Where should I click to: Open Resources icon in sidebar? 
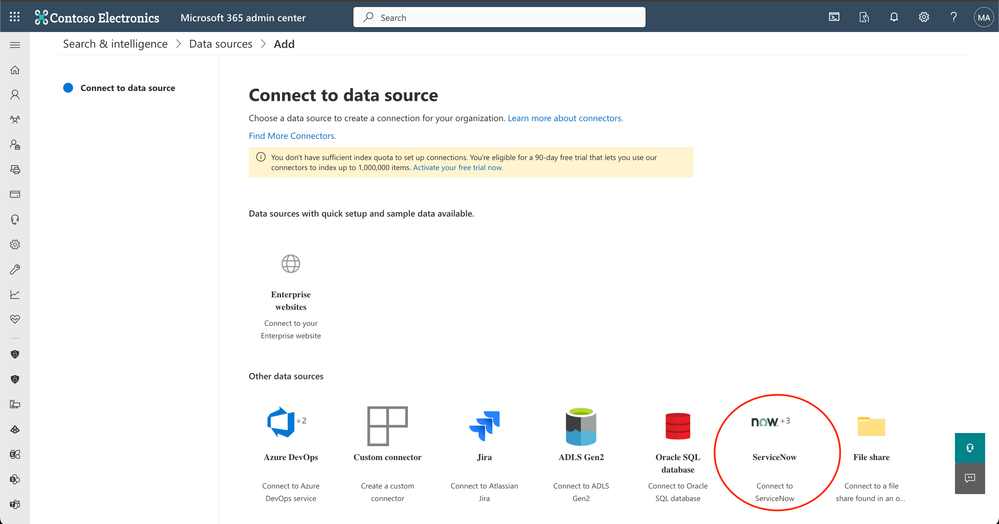point(15,170)
